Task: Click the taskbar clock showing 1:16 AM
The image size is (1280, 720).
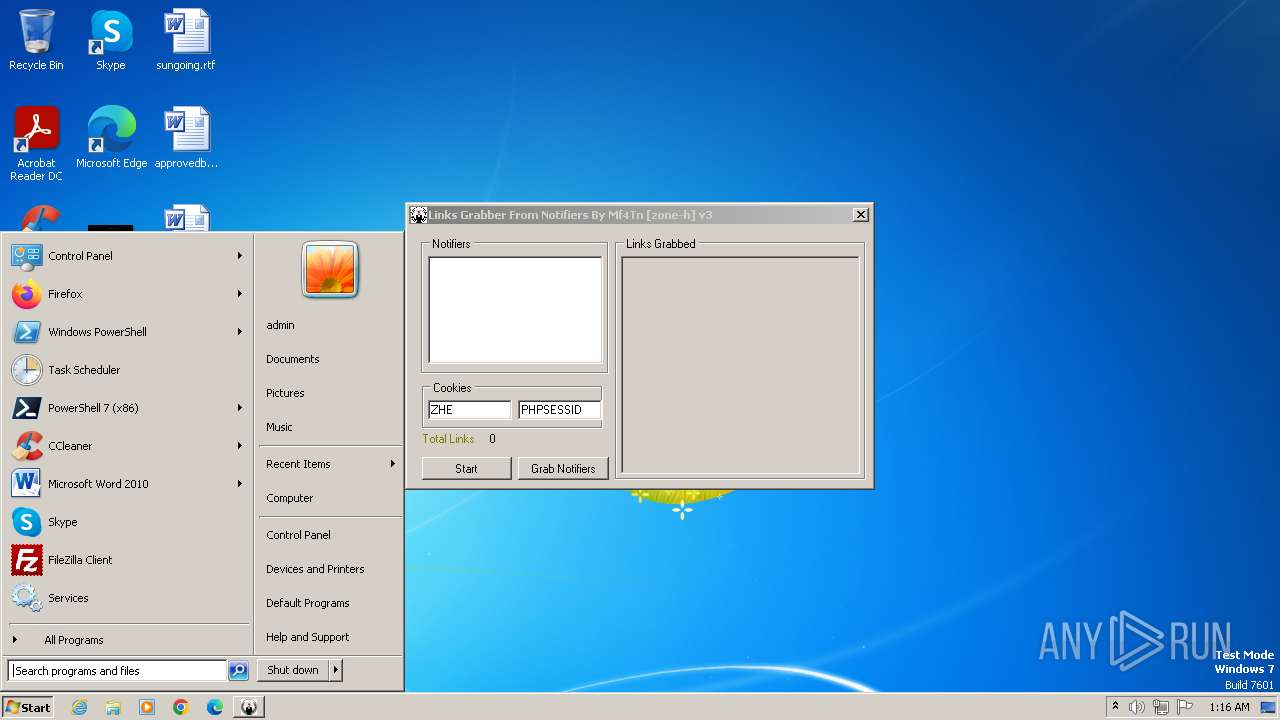Action: [x=1229, y=707]
